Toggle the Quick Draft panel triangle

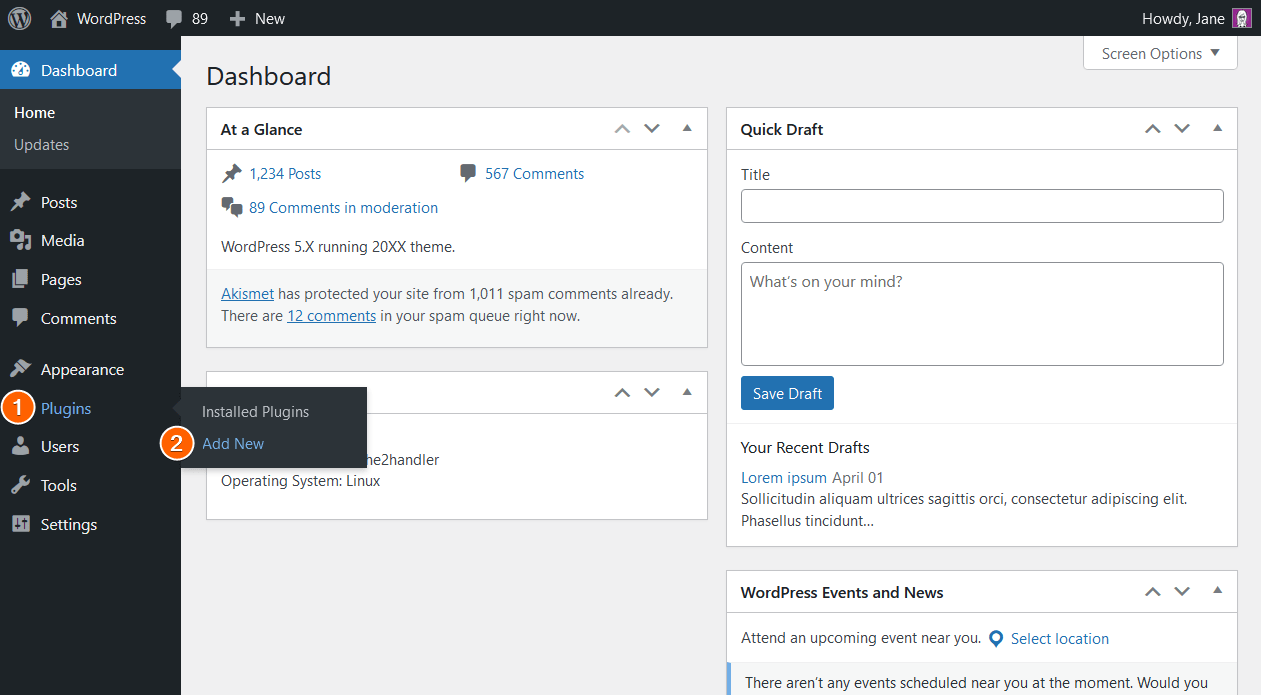click(1217, 129)
